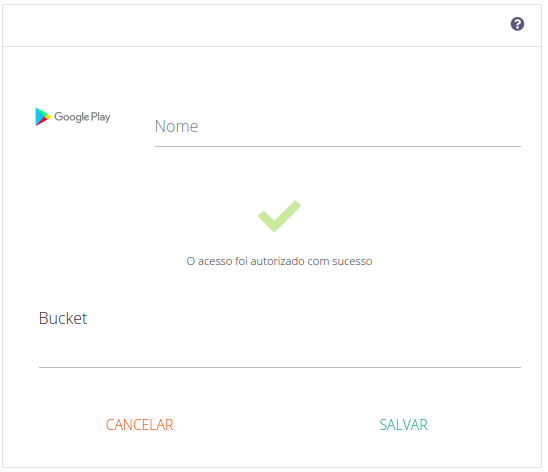Click the underline beneath the Nome field
548x472 pixels.
[x=338, y=146]
